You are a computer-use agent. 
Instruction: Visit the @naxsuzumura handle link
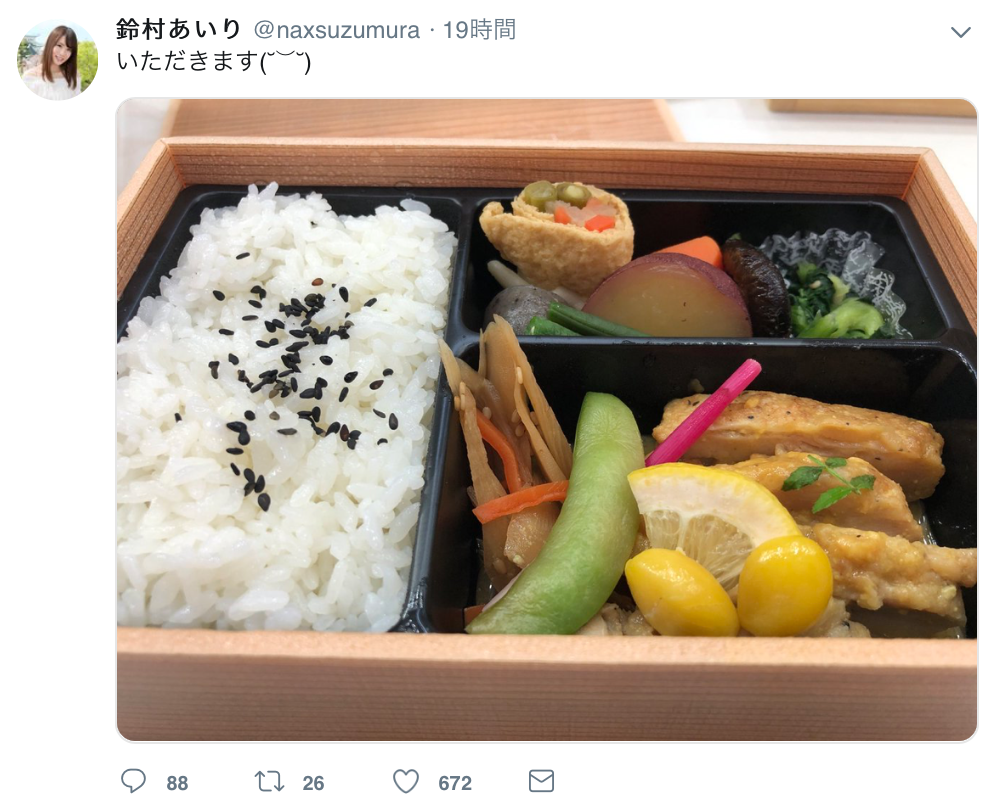pyautogui.click(x=337, y=30)
